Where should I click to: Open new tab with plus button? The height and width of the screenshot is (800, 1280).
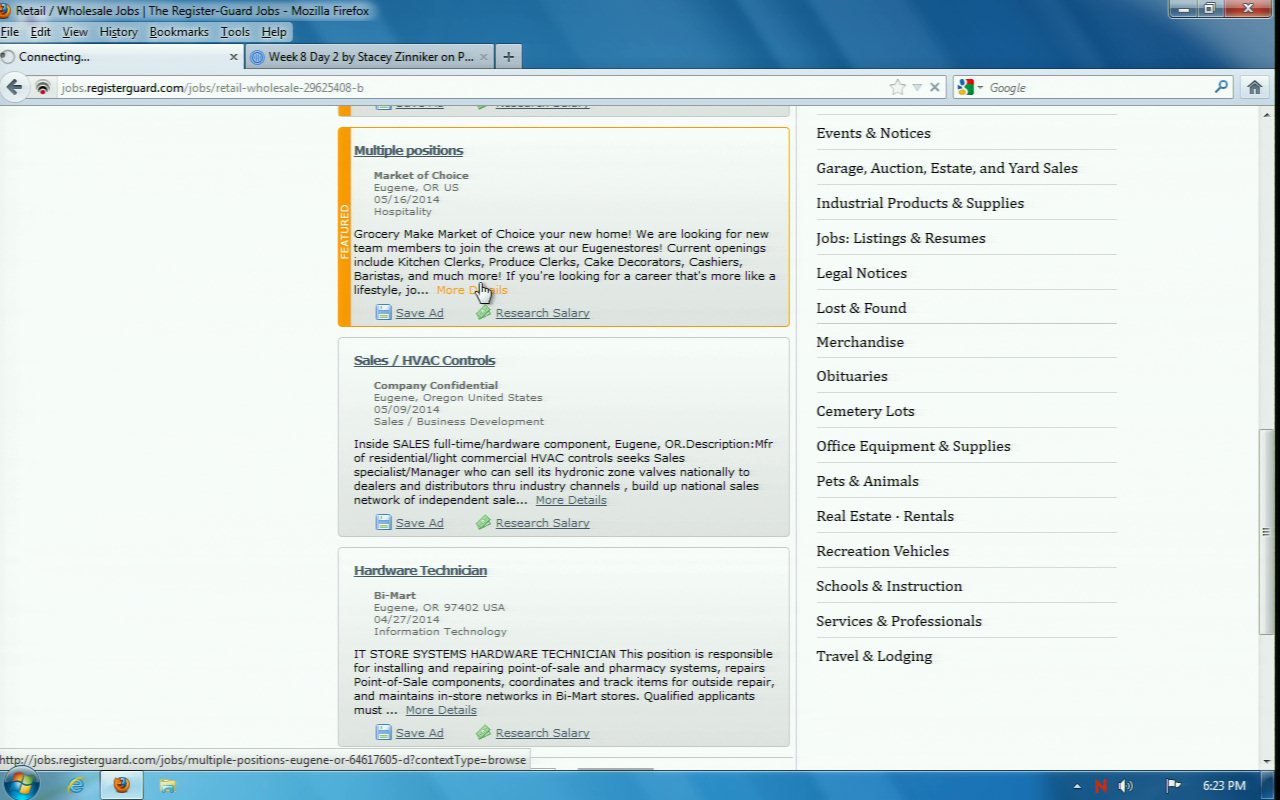508,57
